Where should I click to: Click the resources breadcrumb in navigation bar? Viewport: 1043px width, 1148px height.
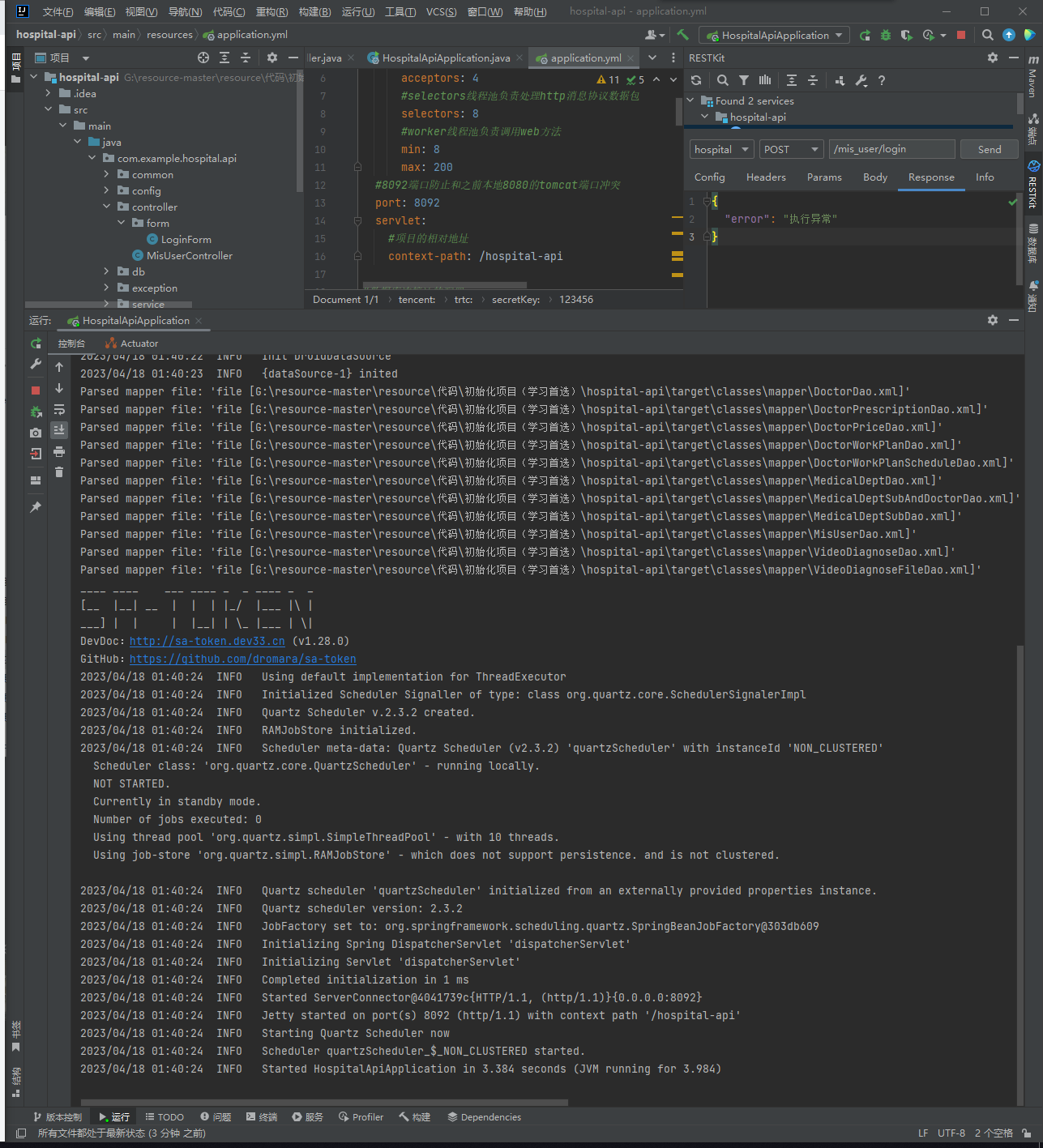pyautogui.click(x=169, y=35)
